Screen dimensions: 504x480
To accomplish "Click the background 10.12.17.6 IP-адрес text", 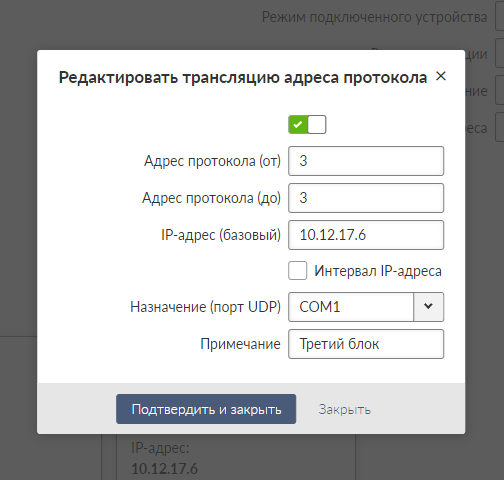I will 164,469.
